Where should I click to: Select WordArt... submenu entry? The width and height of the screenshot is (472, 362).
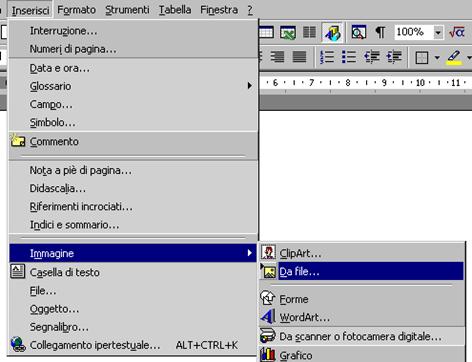pyautogui.click(x=362, y=317)
